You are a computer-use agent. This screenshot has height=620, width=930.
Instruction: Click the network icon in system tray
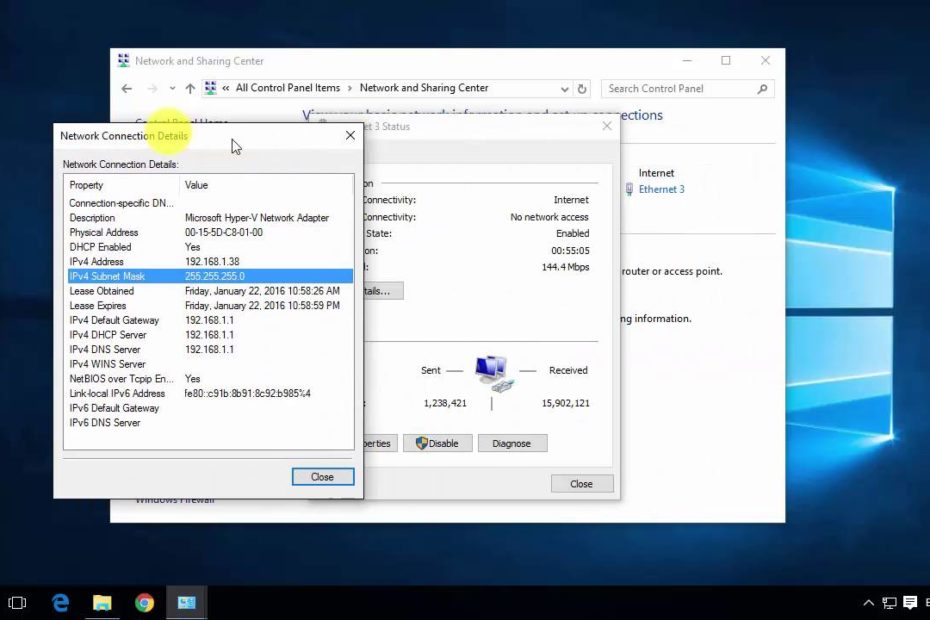click(x=888, y=603)
